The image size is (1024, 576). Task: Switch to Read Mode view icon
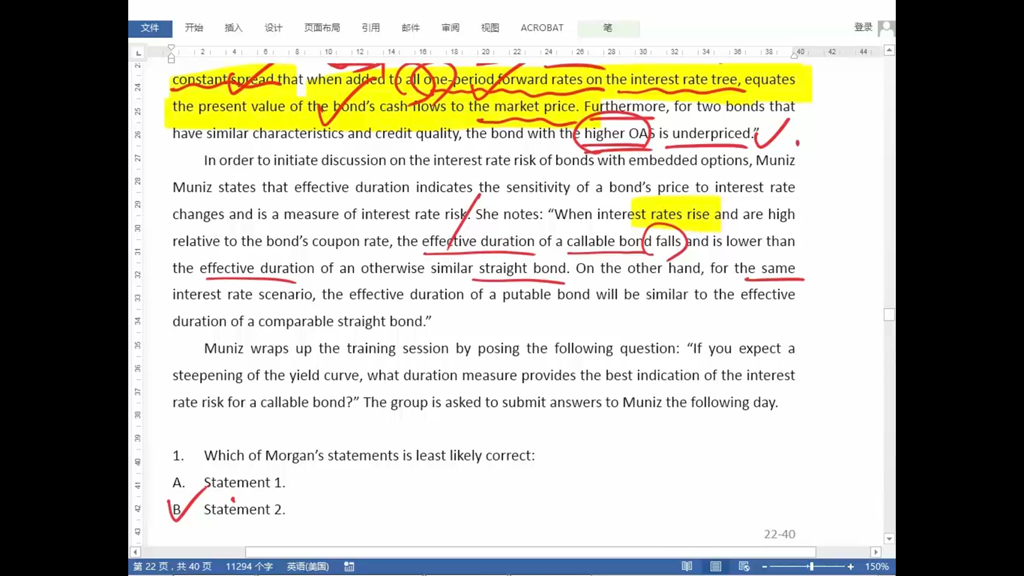686,567
